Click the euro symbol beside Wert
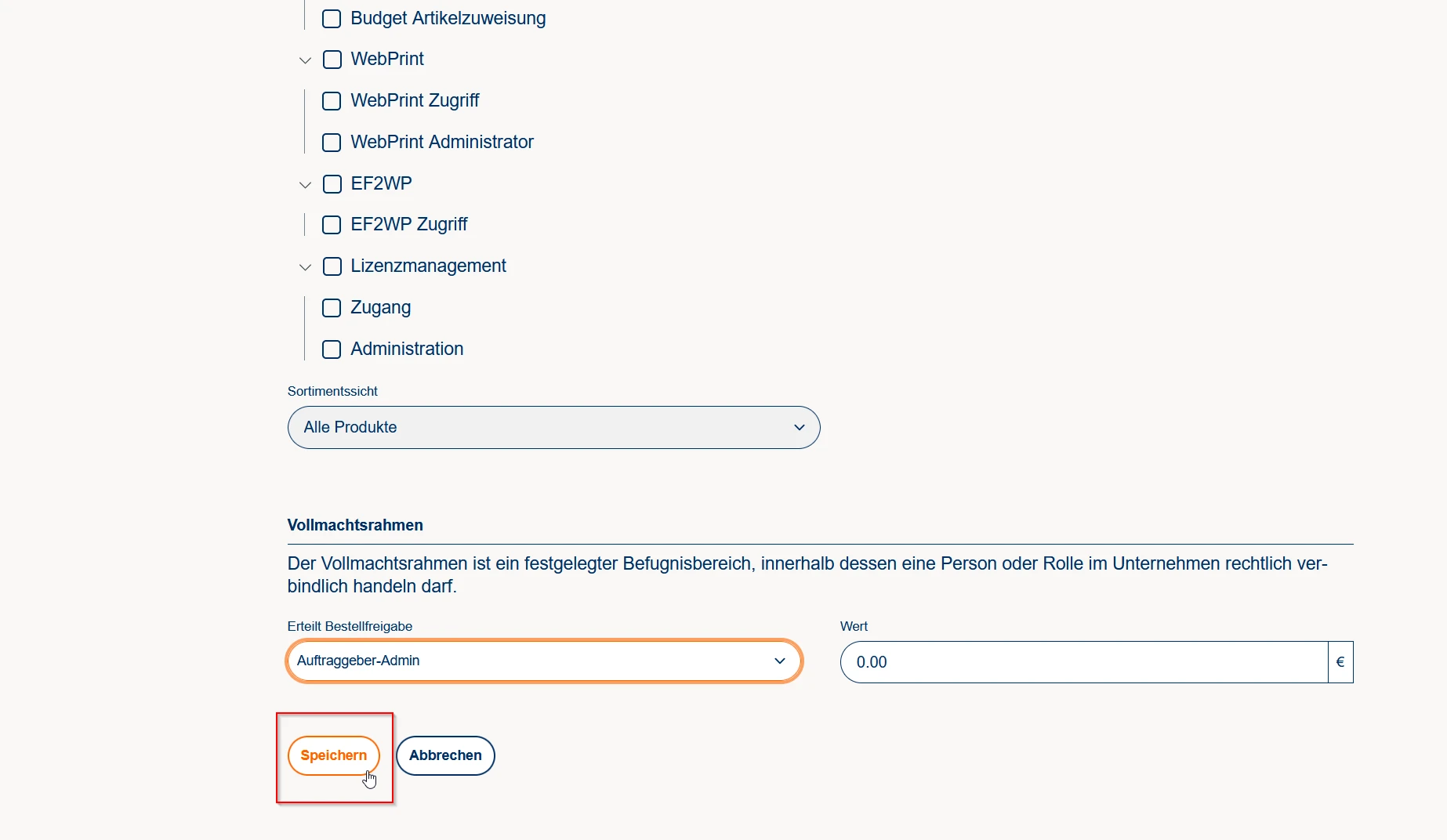The image size is (1447, 840). (1340, 662)
